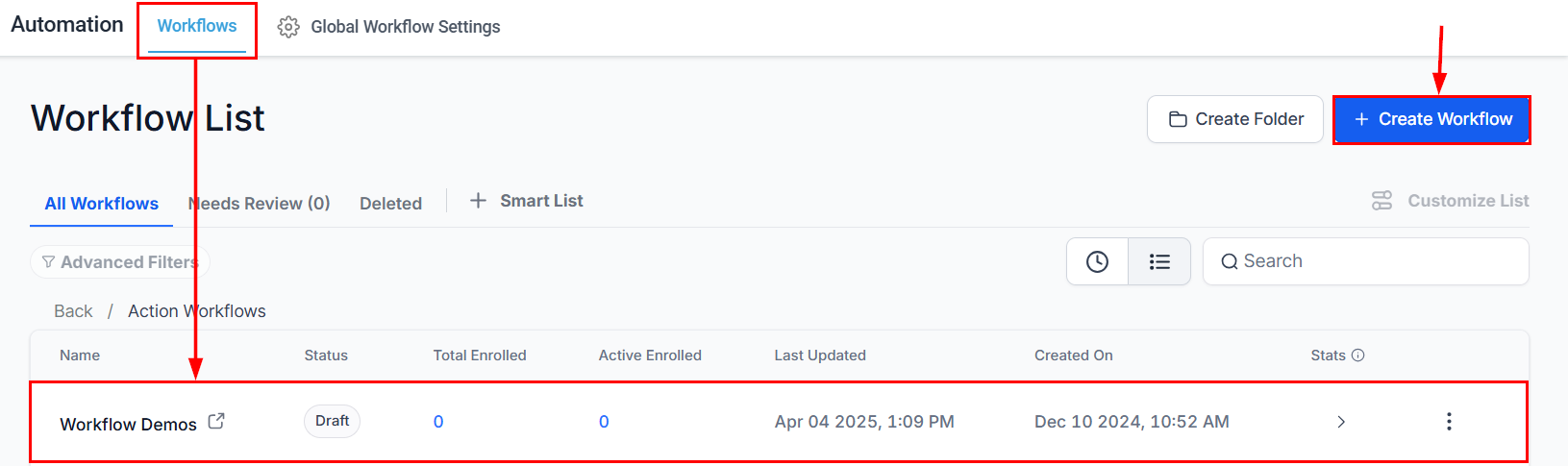
Task: Switch to Needs Review tab
Action: point(260,204)
